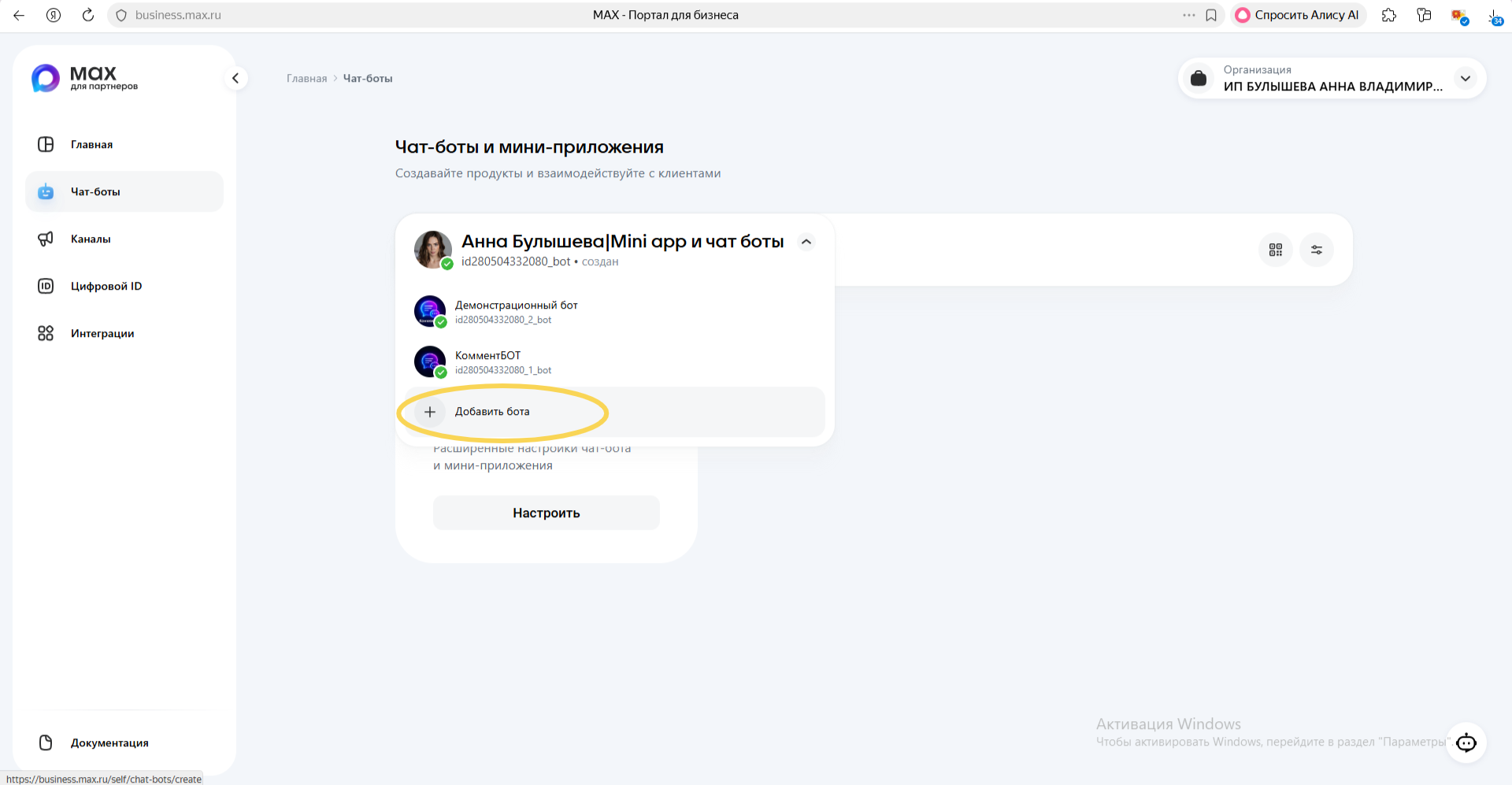Click the Чат-боты breadcrumb
1512x785 pixels.
(368, 78)
